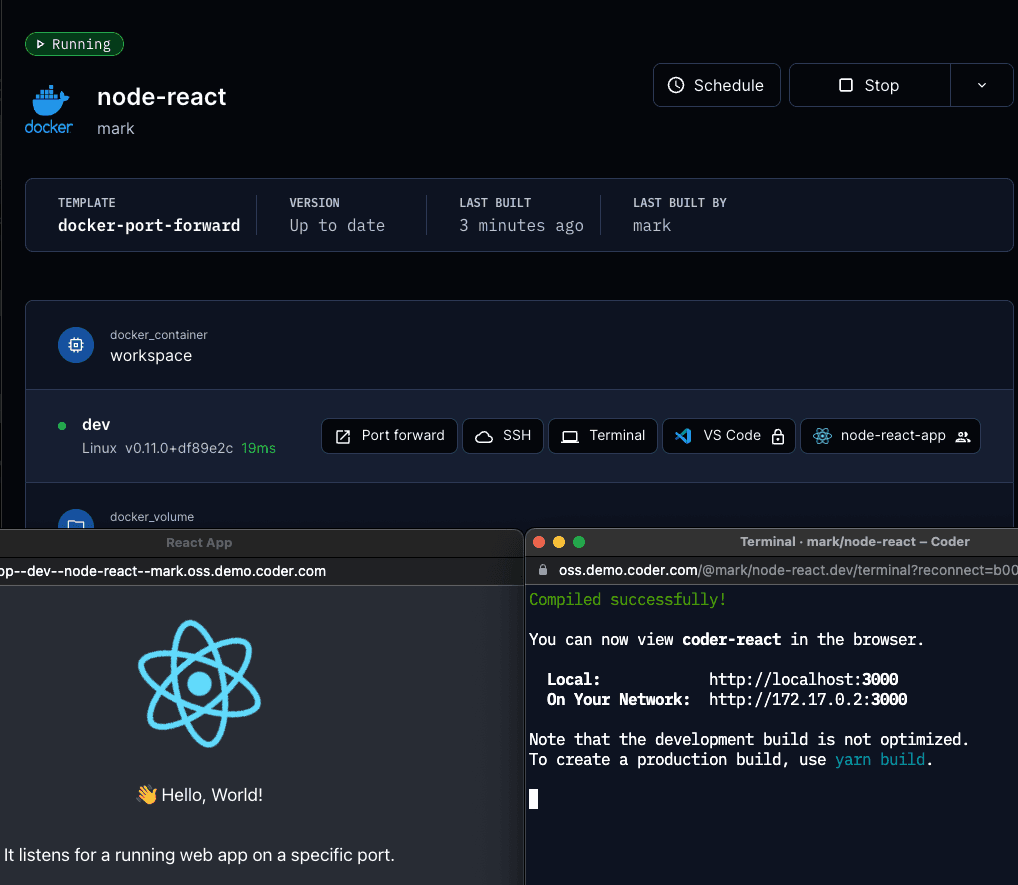Viewport: 1018px width, 885px height.
Task: Click the padlock icon in terminal address bar
Action: [543, 570]
